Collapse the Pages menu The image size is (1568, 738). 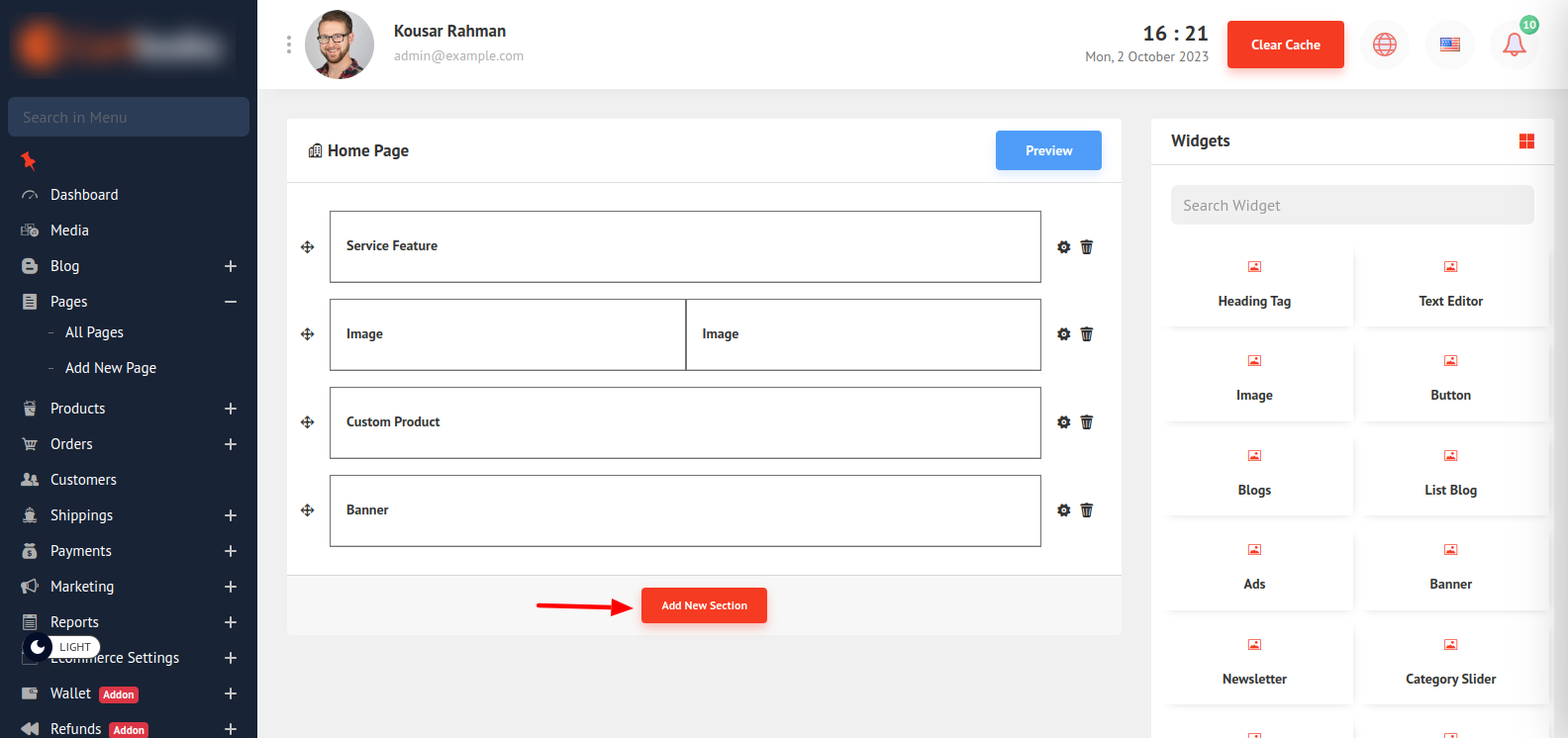(x=230, y=302)
